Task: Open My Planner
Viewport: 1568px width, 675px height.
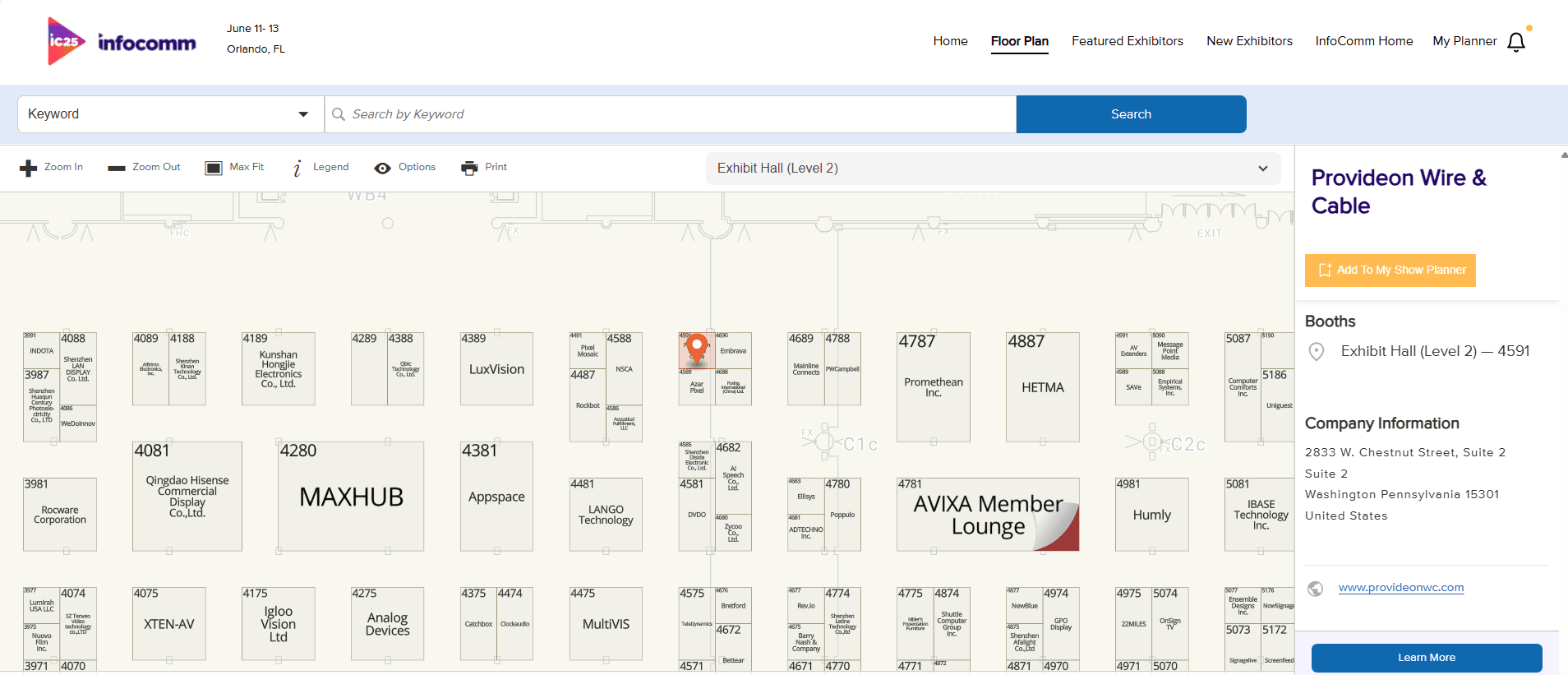Action: [x=1464, y=41]
